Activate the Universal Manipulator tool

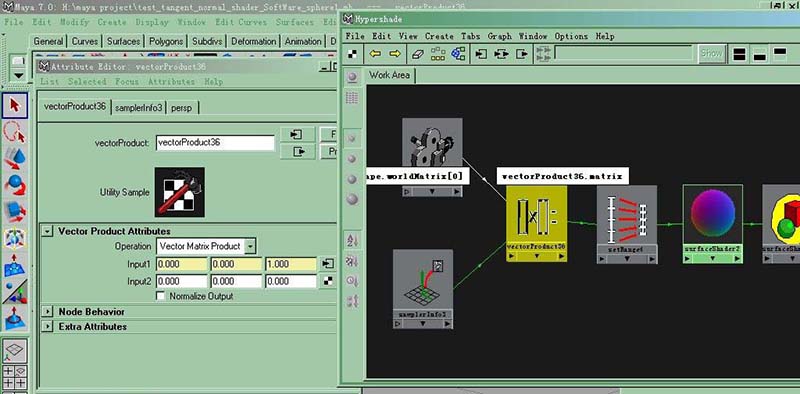[x=15, y=238]
